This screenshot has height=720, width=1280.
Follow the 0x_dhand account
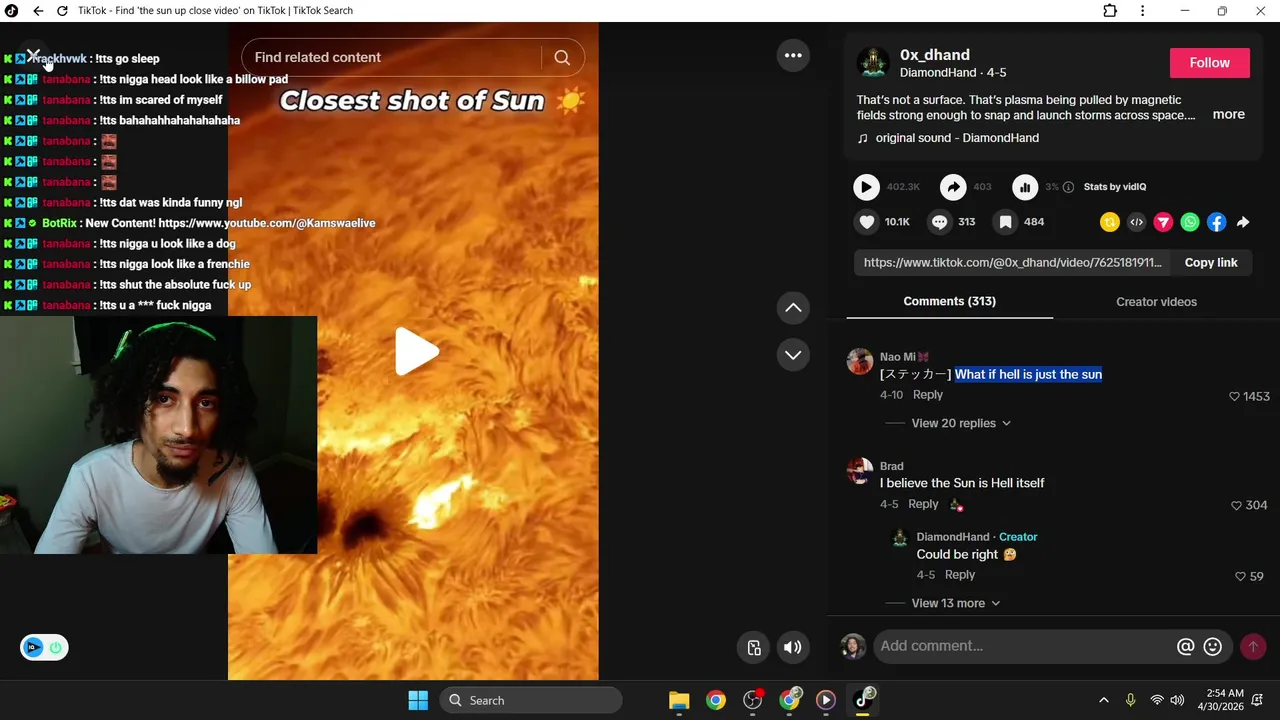[1209, 63]
